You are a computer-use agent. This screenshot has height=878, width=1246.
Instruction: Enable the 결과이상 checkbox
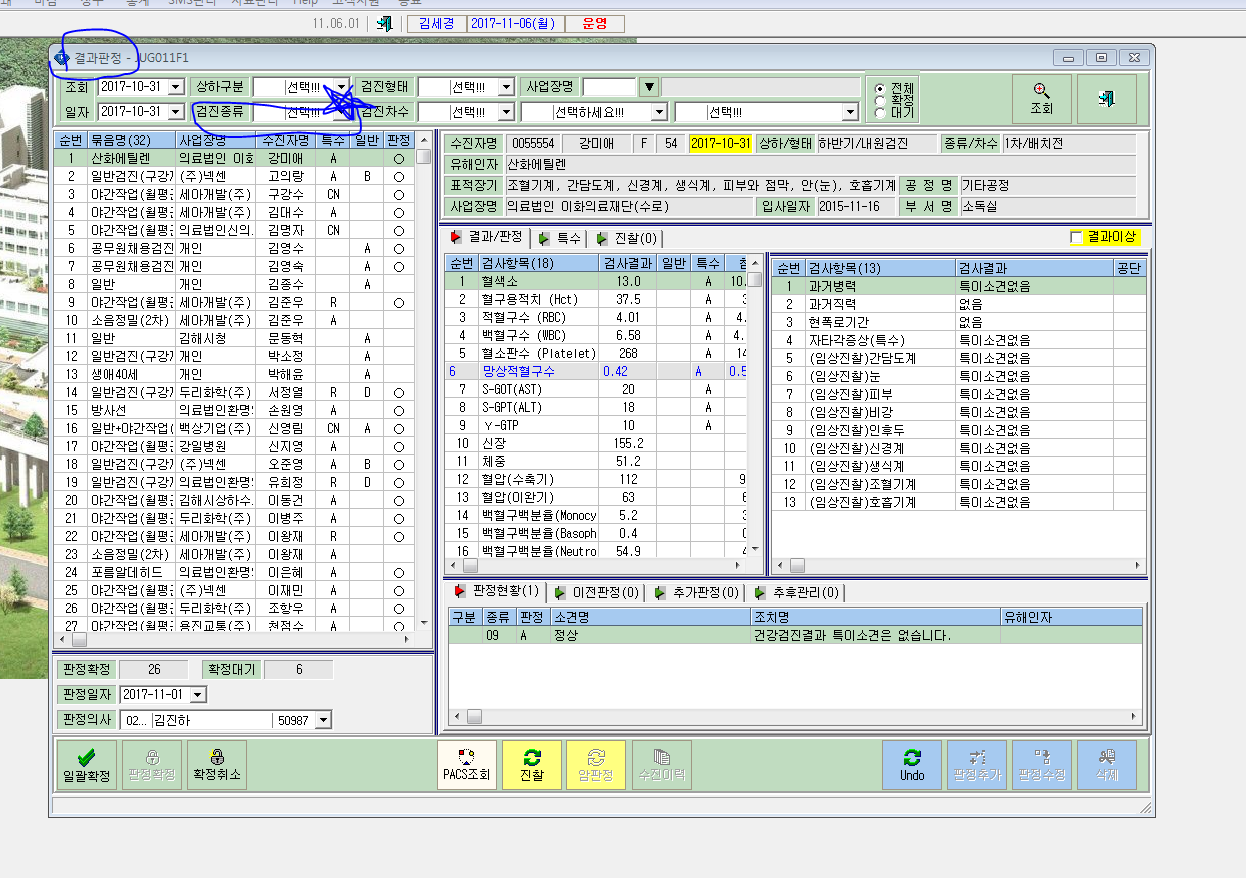tap(1077, 237)
